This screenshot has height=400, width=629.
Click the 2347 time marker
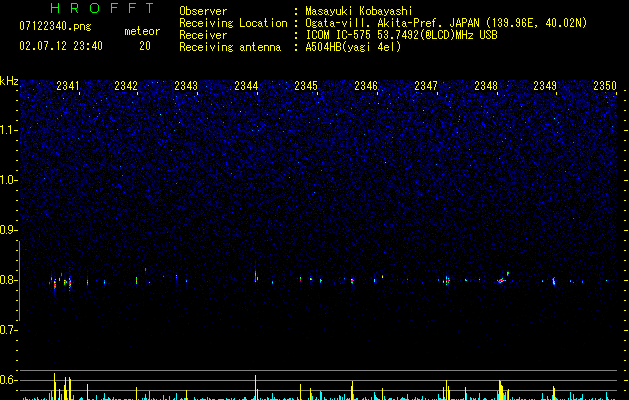426,86
